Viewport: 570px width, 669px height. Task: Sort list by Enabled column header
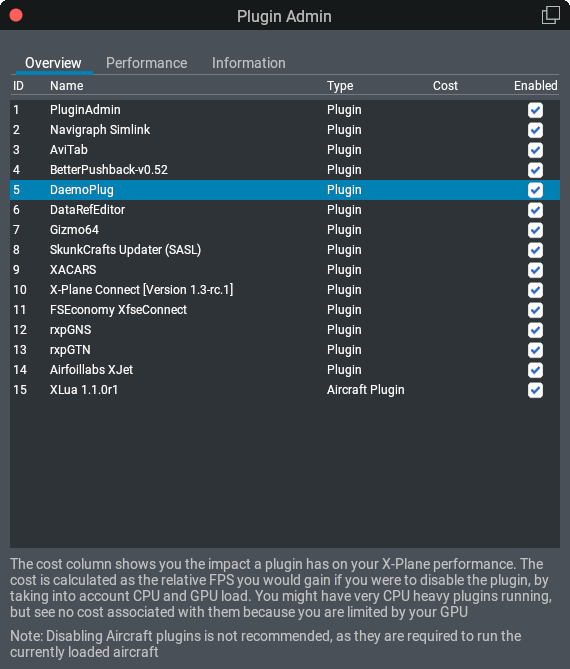pyautogui.click(x=535, y=86)
